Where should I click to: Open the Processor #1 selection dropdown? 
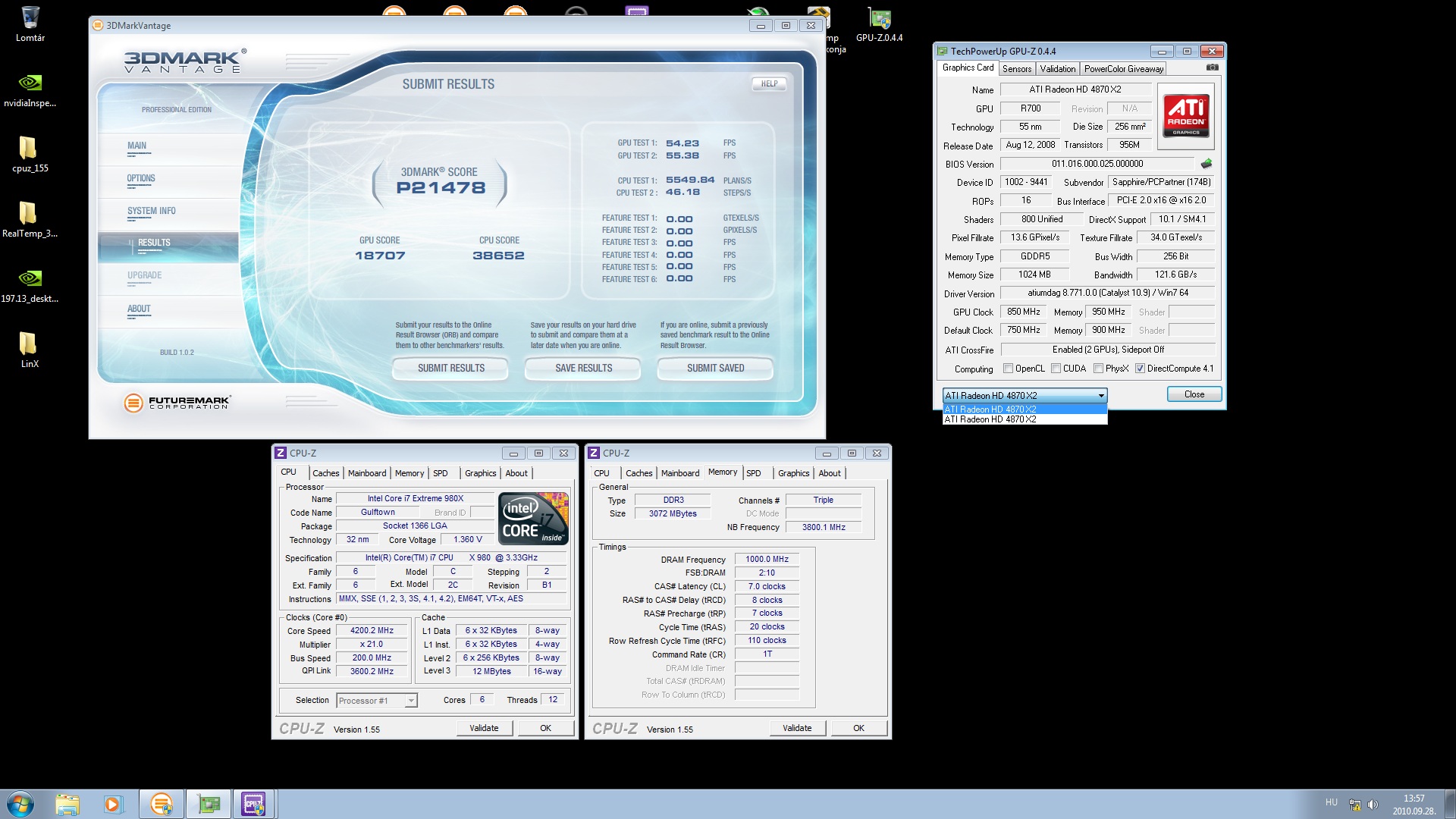pyautogui.click(x=410, y=701)
